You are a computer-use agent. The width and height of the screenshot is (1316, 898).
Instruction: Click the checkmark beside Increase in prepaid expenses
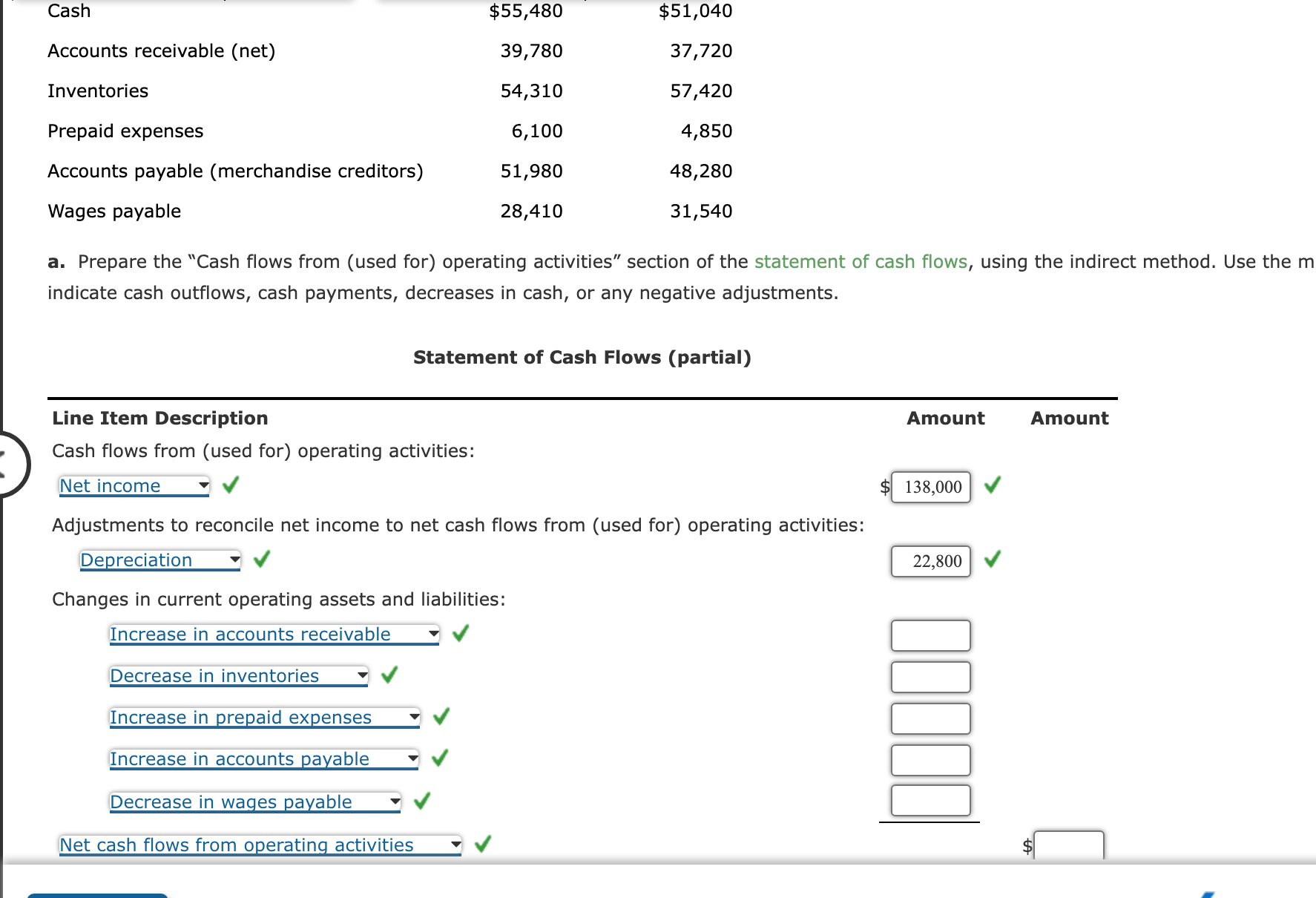pos(442,717)
